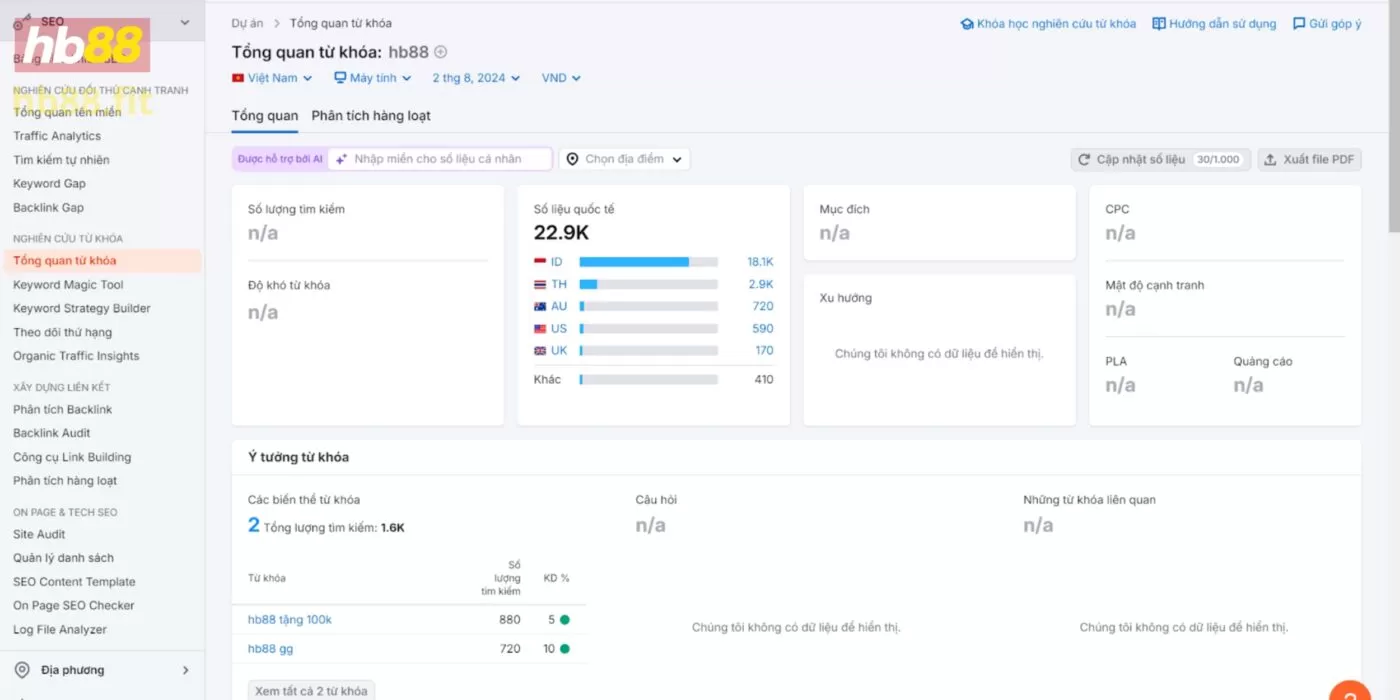Click the location pin icon in Chọn địa điểm
Screen dimensions: 1400x700
coord(573,159)
